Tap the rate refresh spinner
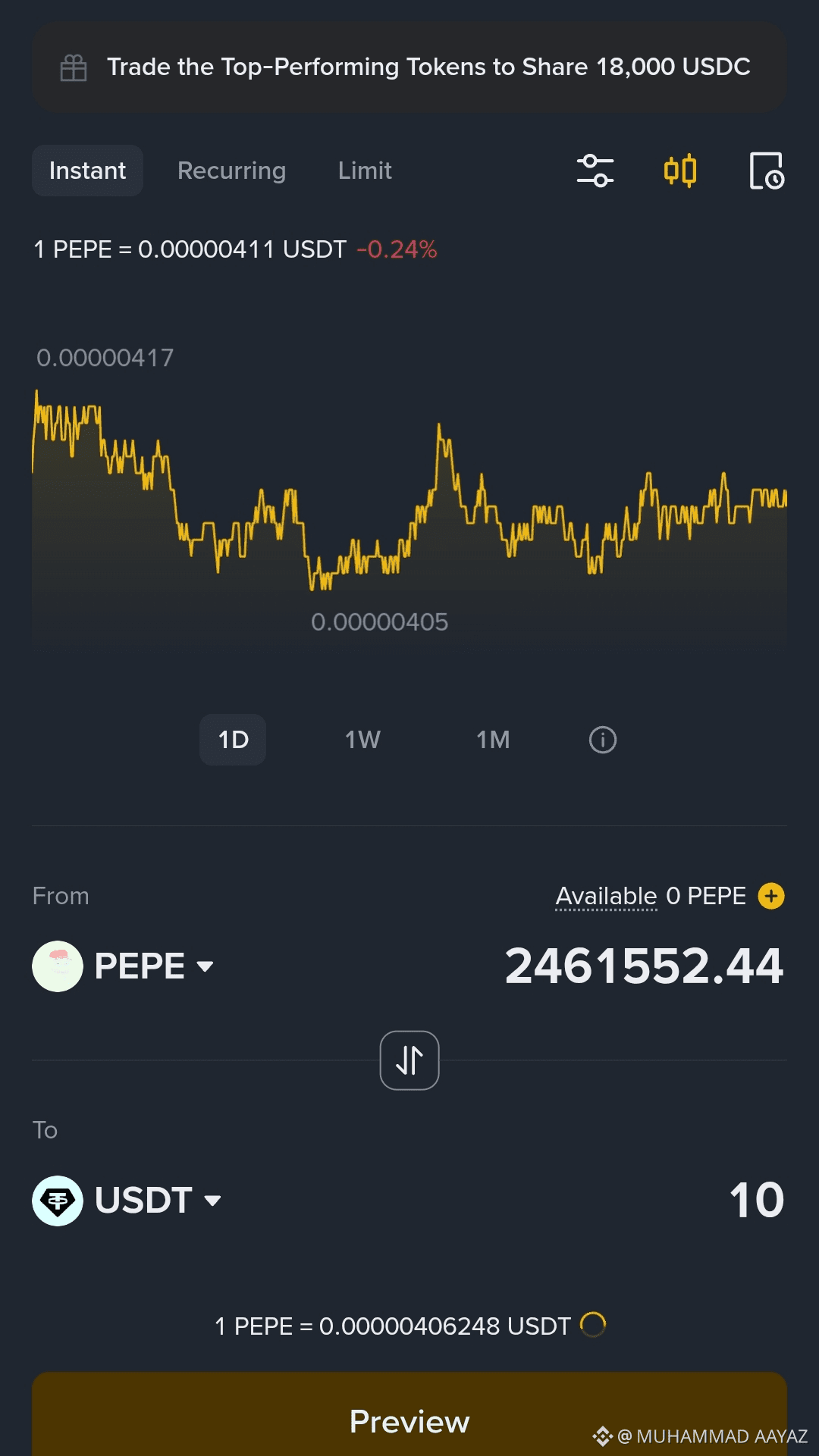819x1456 pixels. click(x=593, y=1326)
